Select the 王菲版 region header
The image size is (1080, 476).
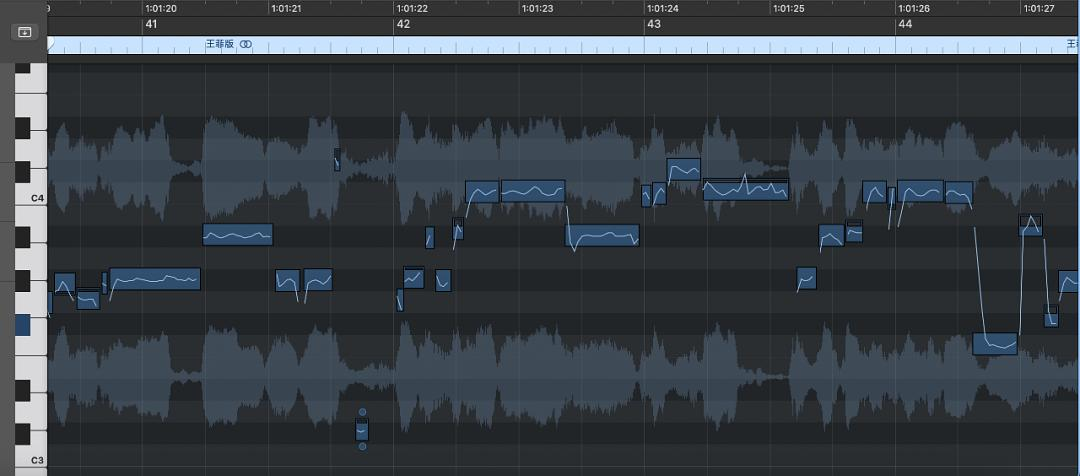click(x=218, y=45)
